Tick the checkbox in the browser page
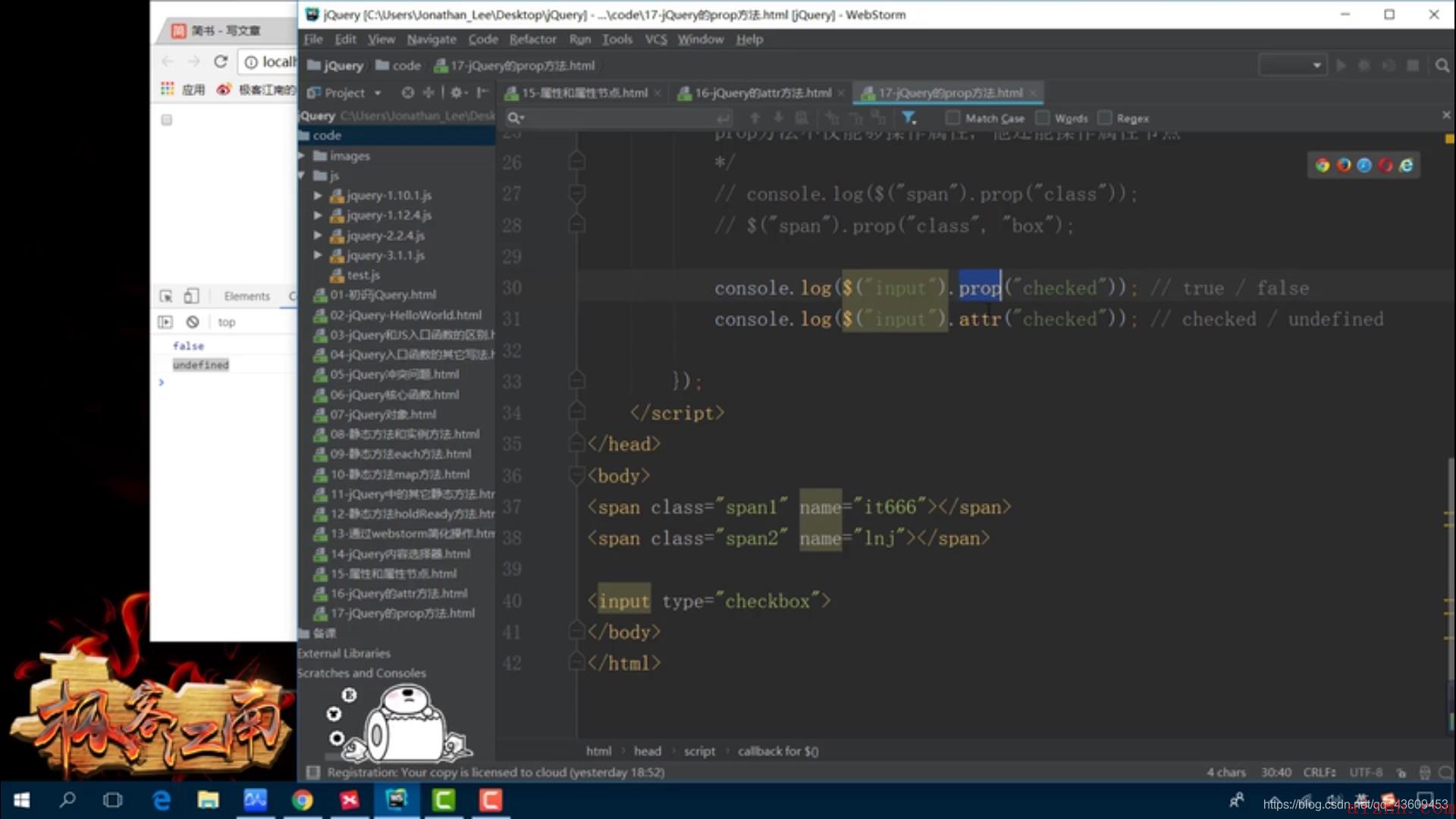Screen dimensions: 1456x819 pos(167,120)
